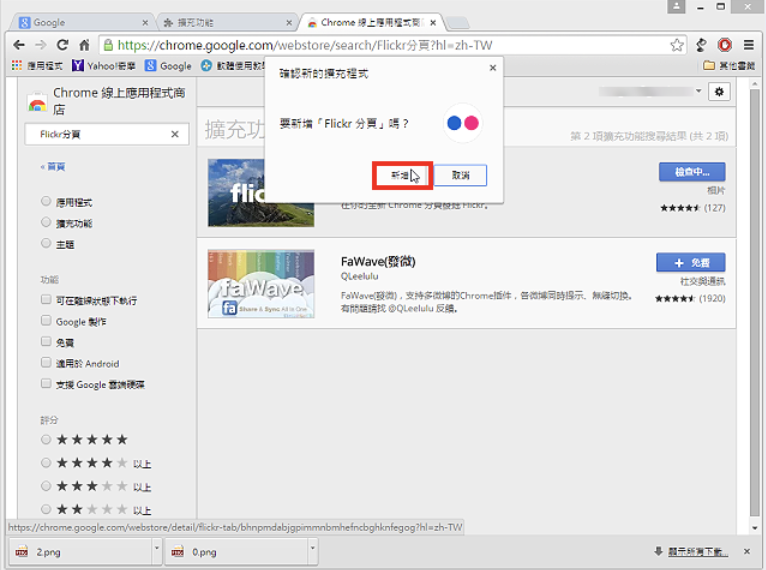Viewport: 766px width, 570px height.
Task: Select three stars and up rating
Action: pyautogui.click(x=46, y=486)
